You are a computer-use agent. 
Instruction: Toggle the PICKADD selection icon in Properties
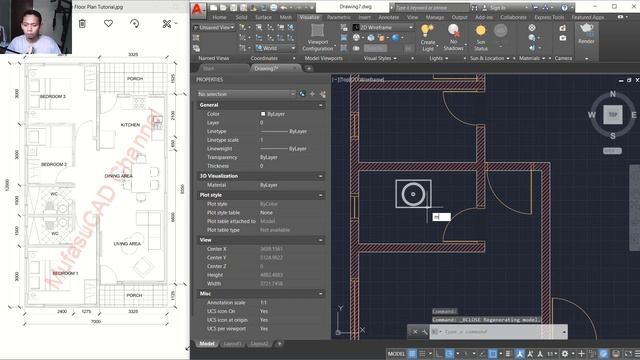302,94
